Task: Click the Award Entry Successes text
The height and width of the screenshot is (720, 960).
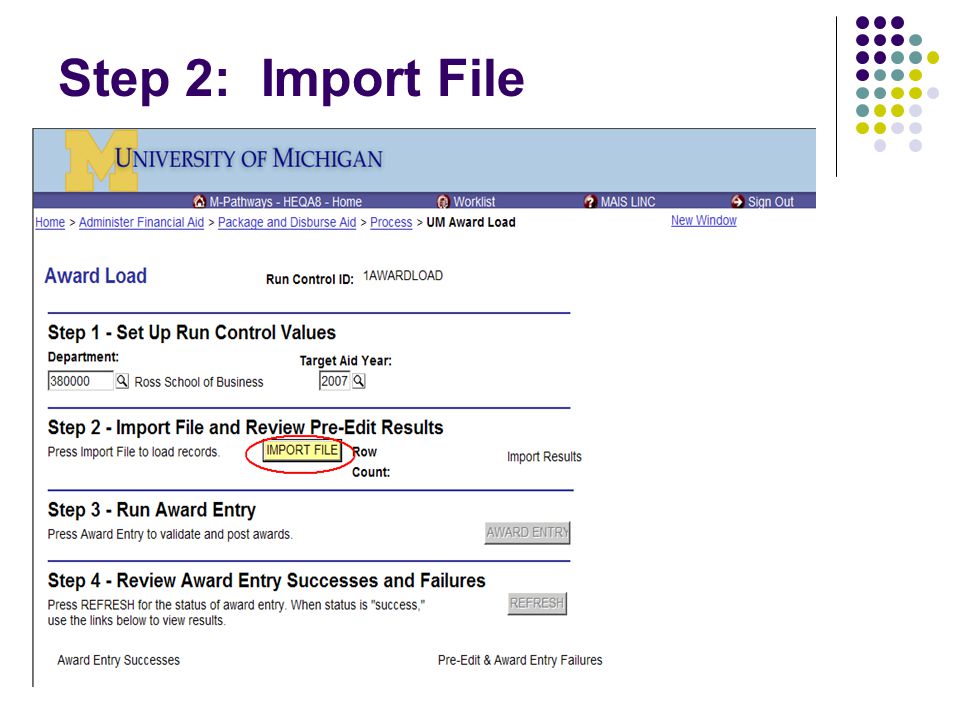Action: point(119,660)
